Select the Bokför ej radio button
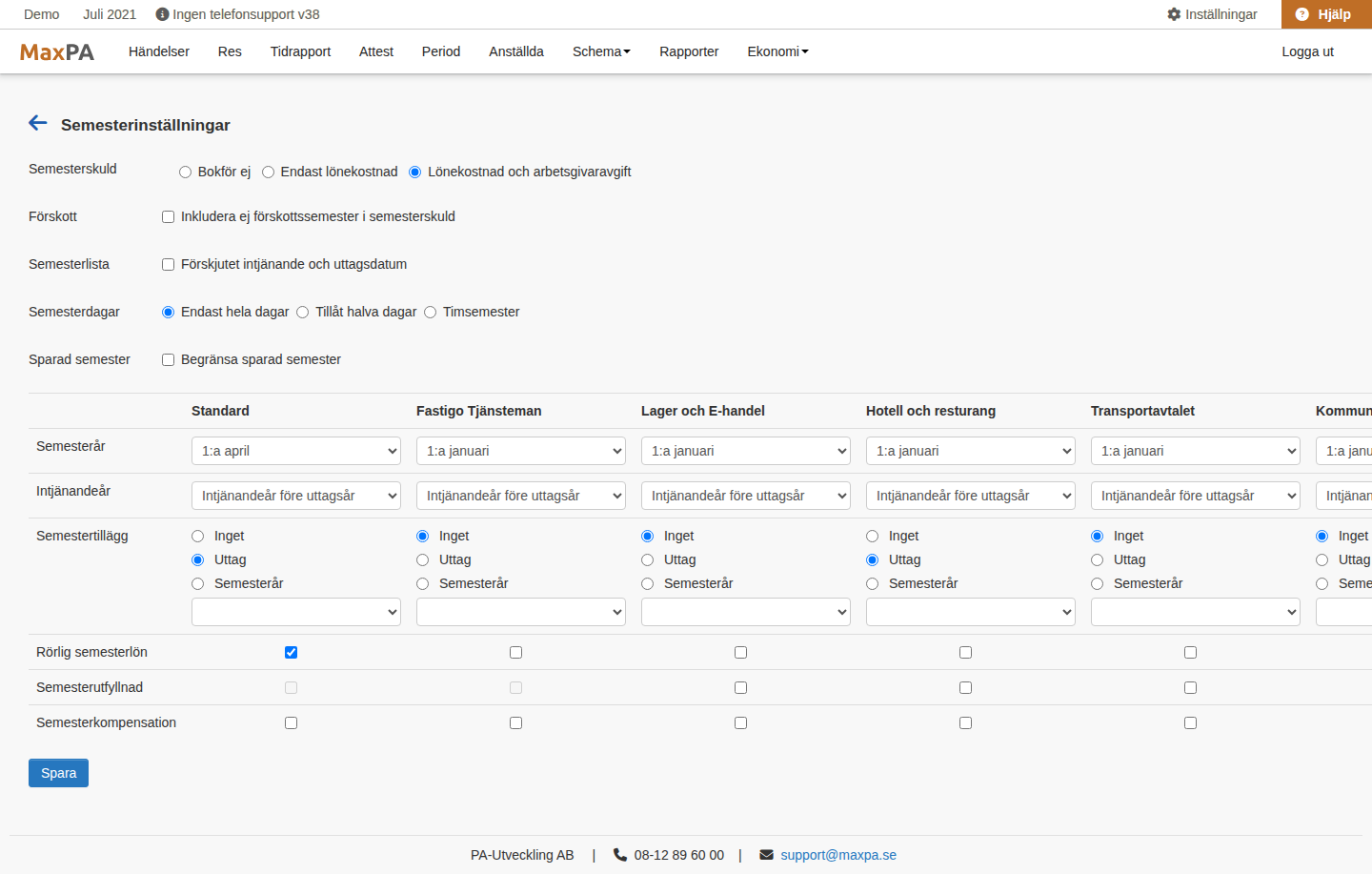Viewport: 1372px width, 874px height. (x=186, y=173)
